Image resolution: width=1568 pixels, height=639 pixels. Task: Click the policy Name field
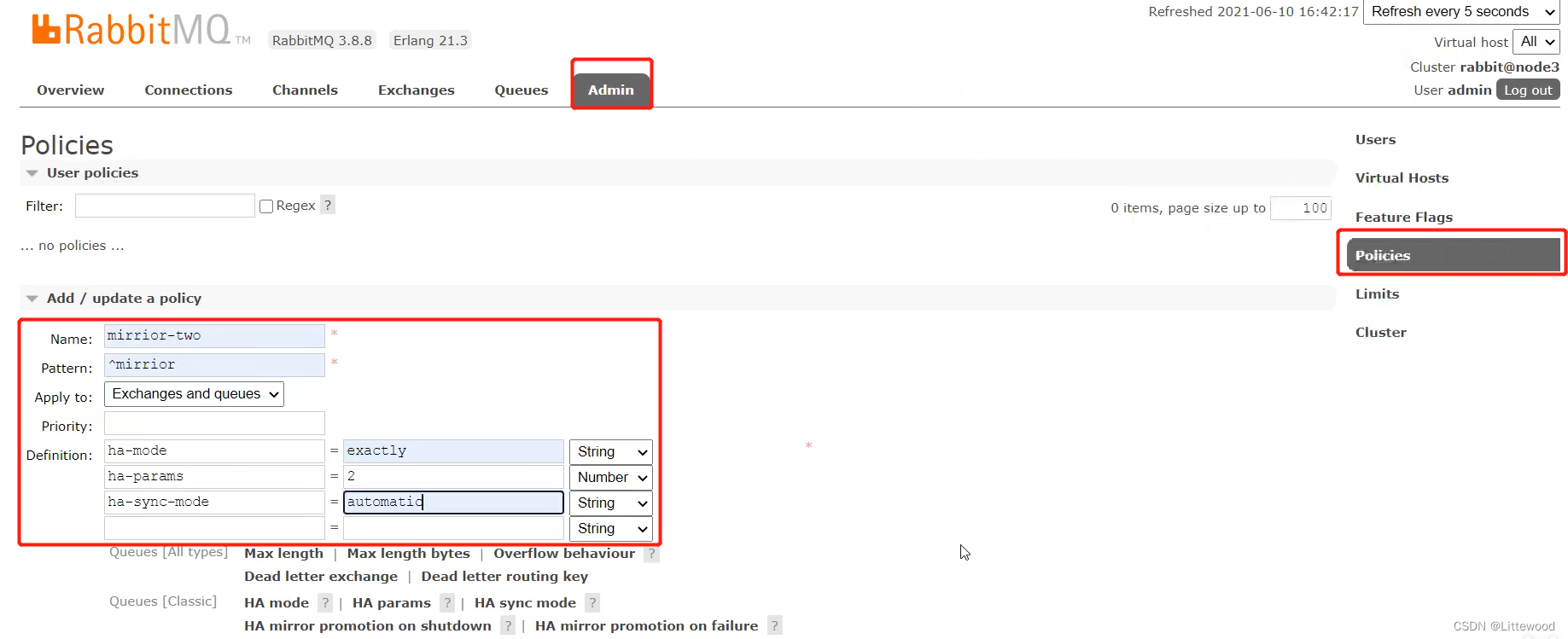click(x=214, y=336)
